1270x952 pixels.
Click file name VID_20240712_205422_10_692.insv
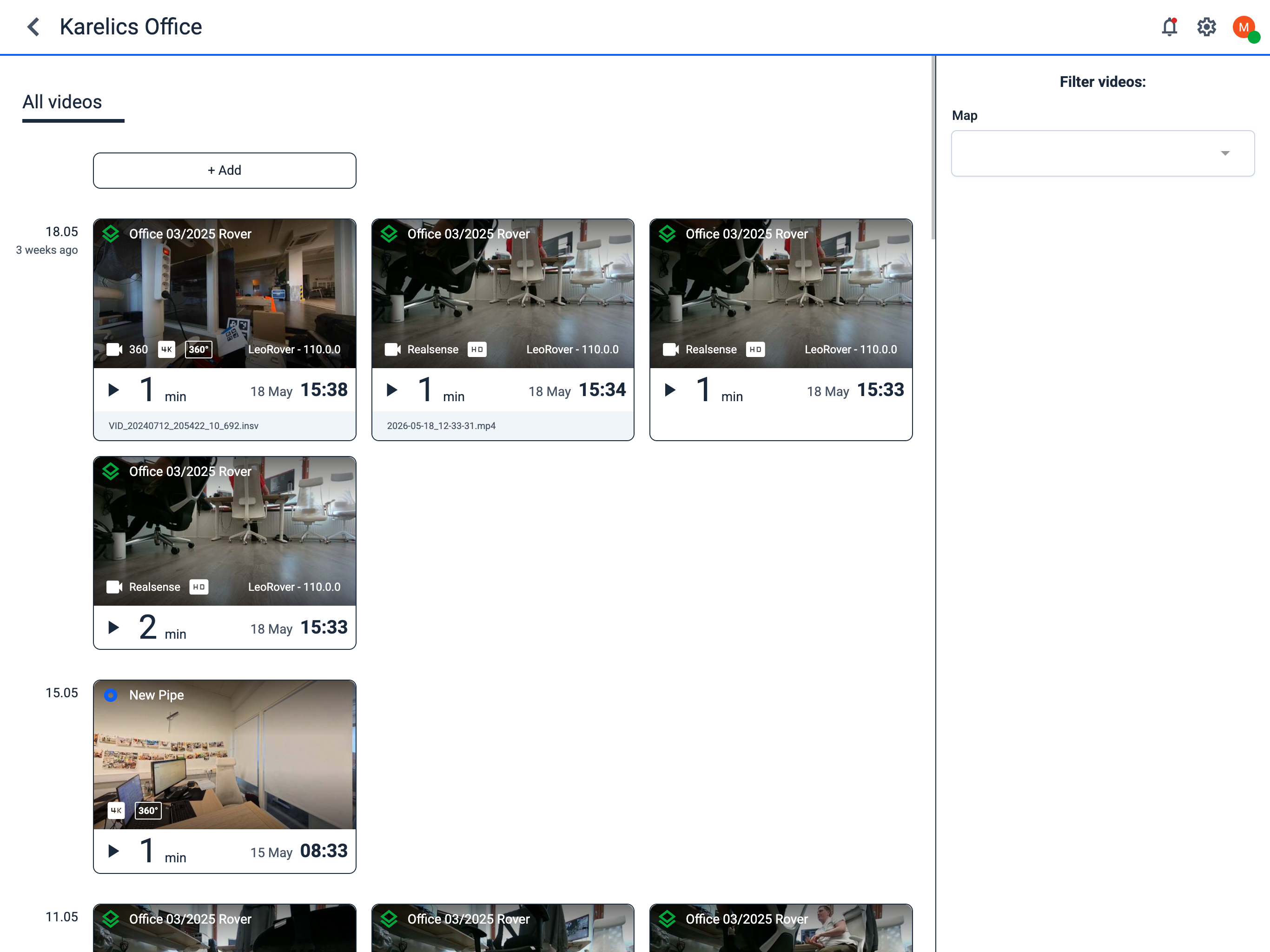pyautogui.click(x=184, y=426)
